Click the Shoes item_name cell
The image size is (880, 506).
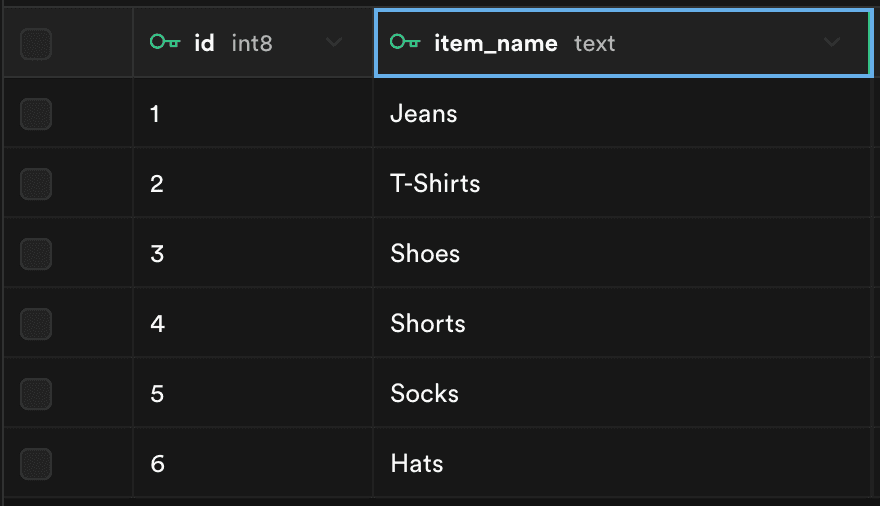pyautogui.click(x=425, y=254)
